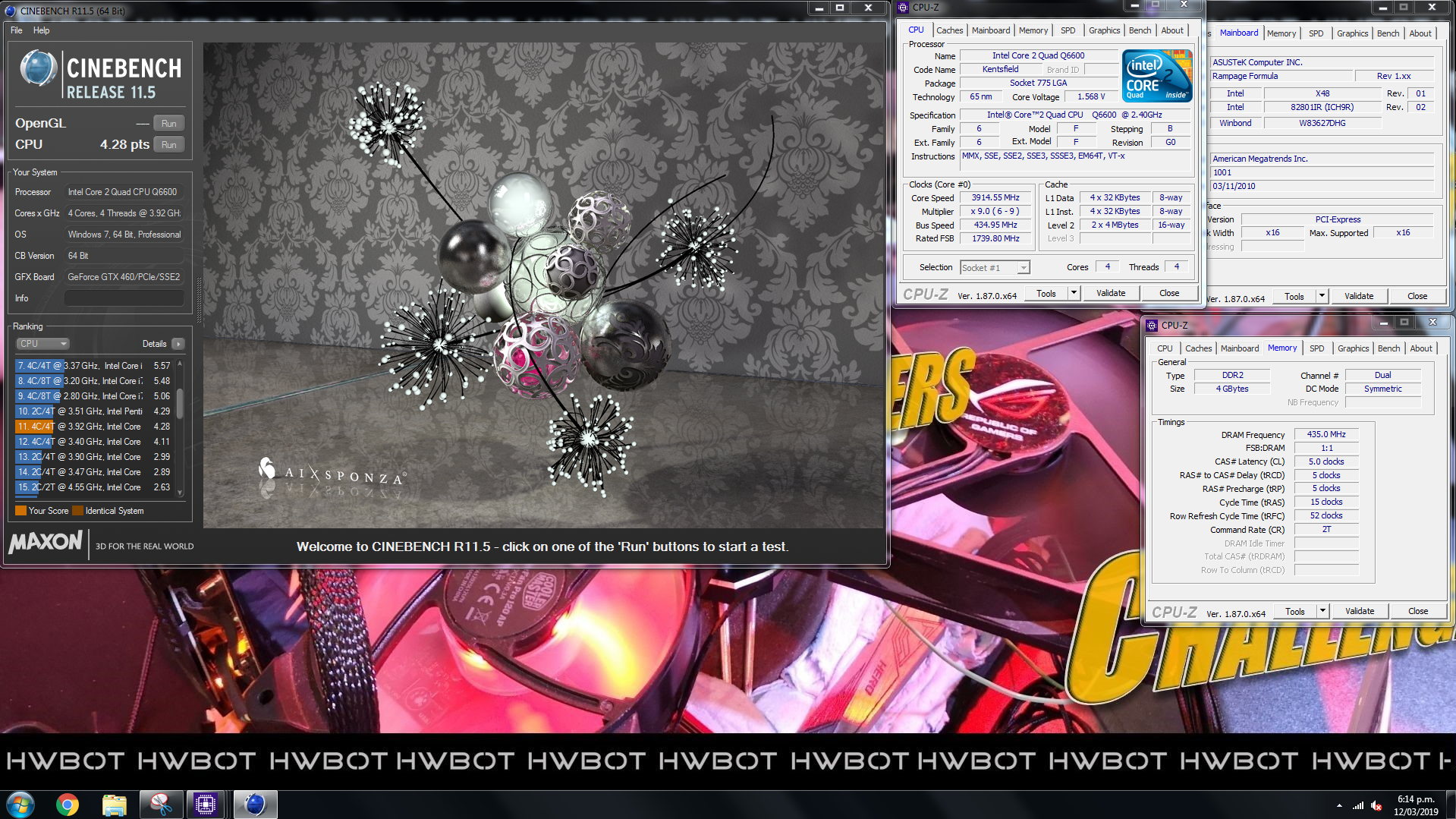This screenshot has width=1456, height=819.
Task: Click the Your Score orange legend swatch
Action: [21, 511]
